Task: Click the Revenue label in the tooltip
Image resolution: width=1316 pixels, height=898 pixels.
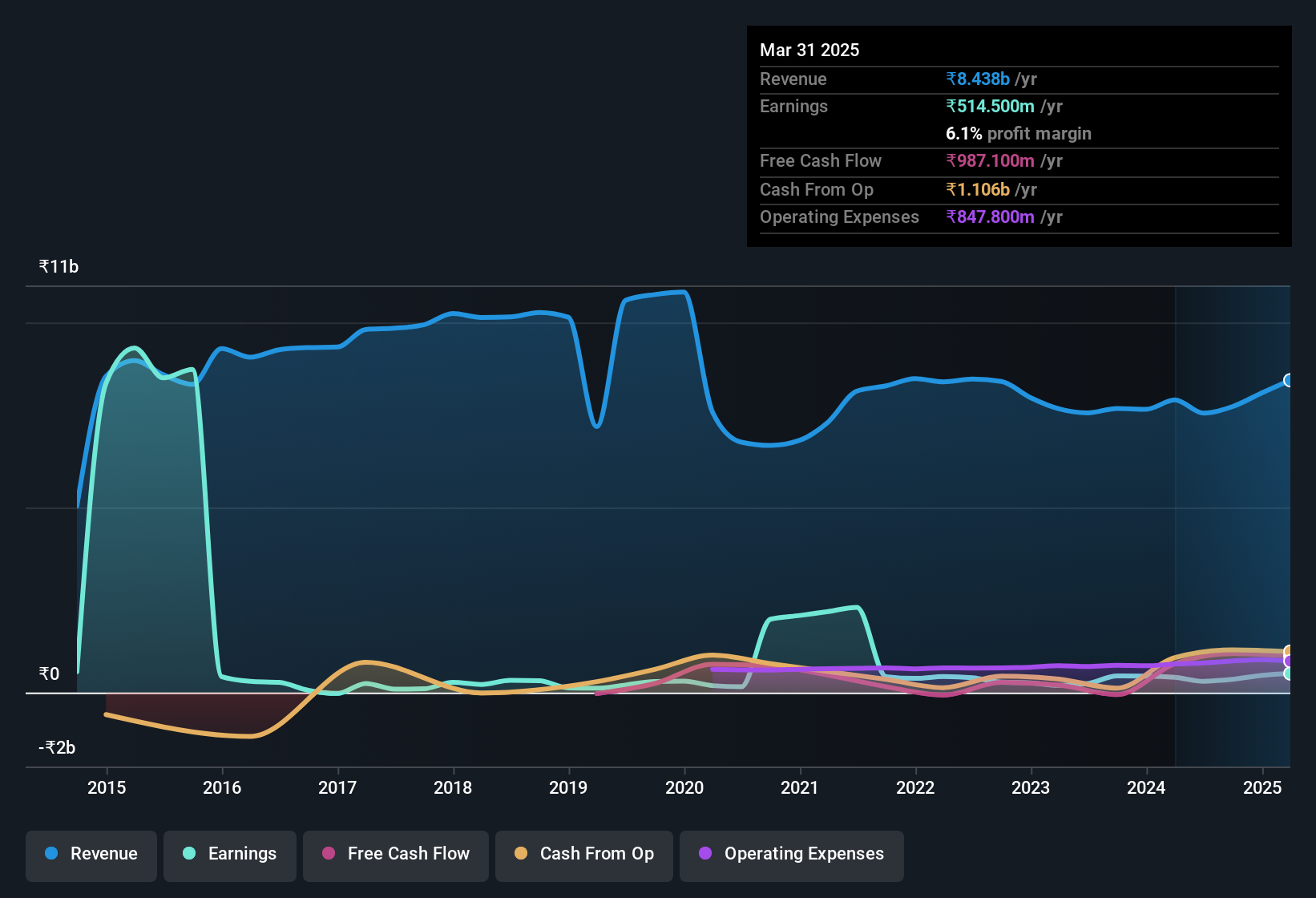Action: click(793, 79)
